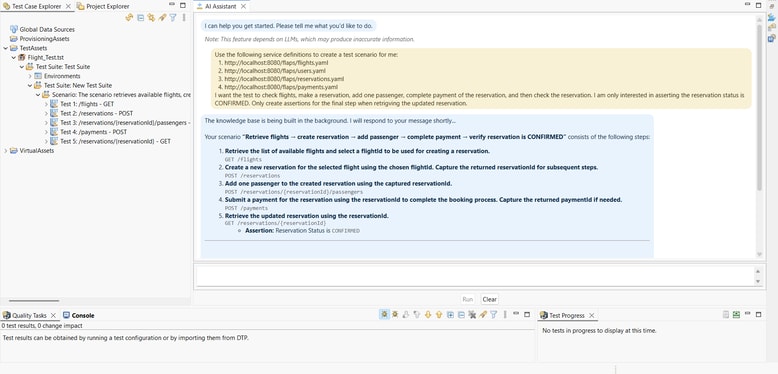
Task: Click the Global Data Sources icon
Action: (x=14, y=29)
